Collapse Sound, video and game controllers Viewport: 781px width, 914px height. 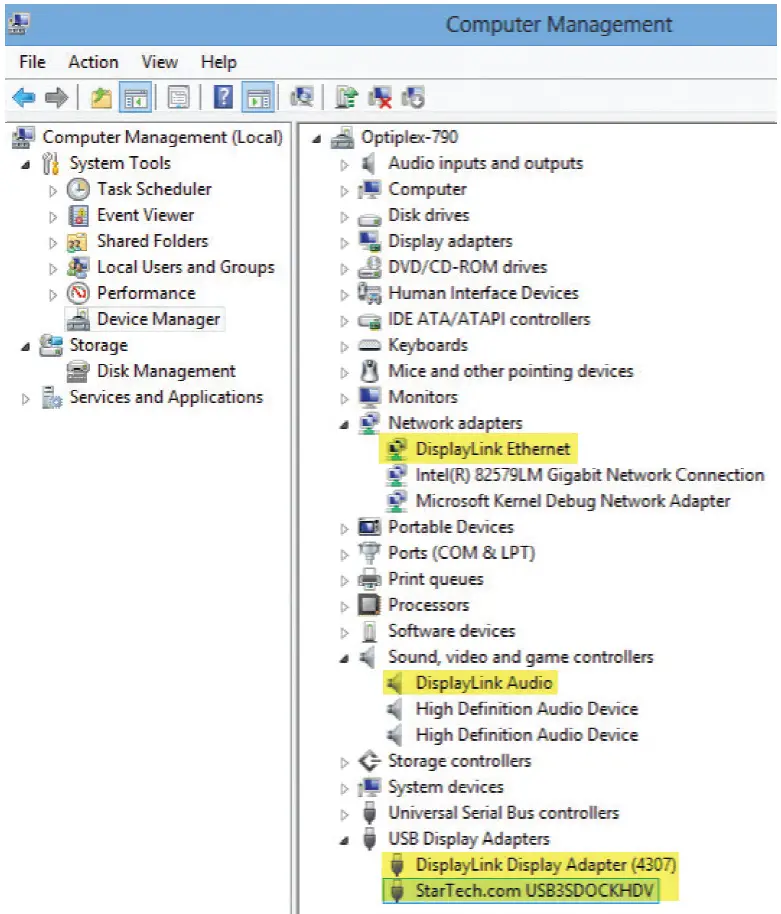tap(344, 659)
